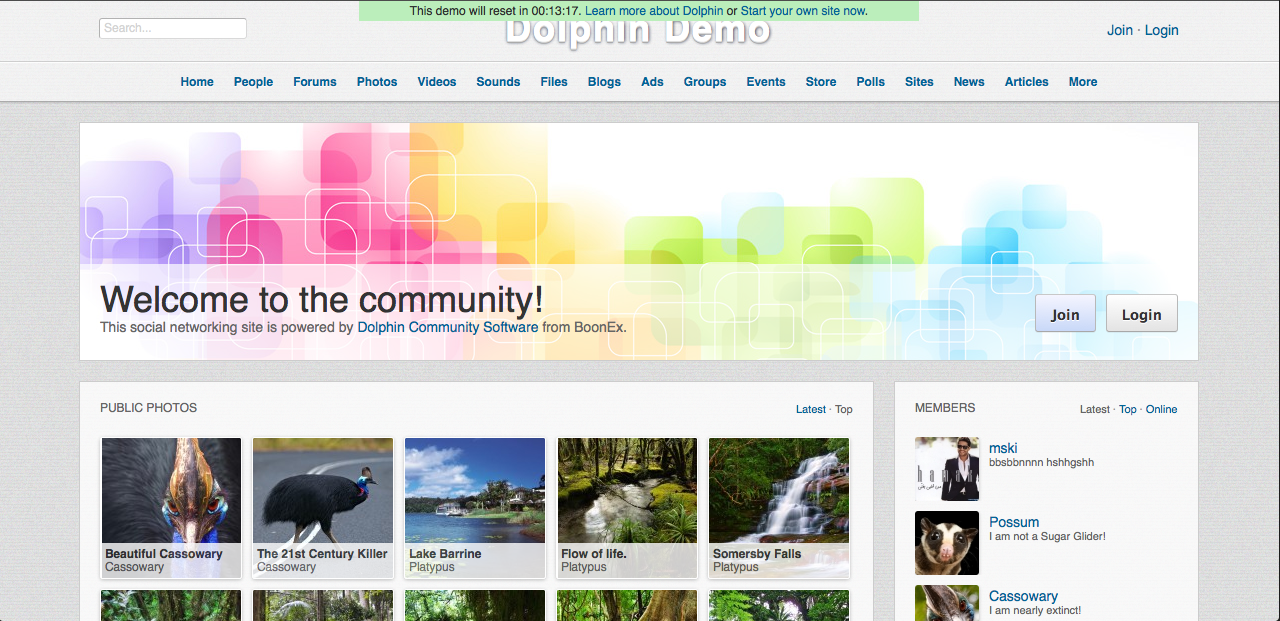Viewport: 1280px width, 621px height.
Task: Open the Groups navigation item
Action: coord(705,82)
